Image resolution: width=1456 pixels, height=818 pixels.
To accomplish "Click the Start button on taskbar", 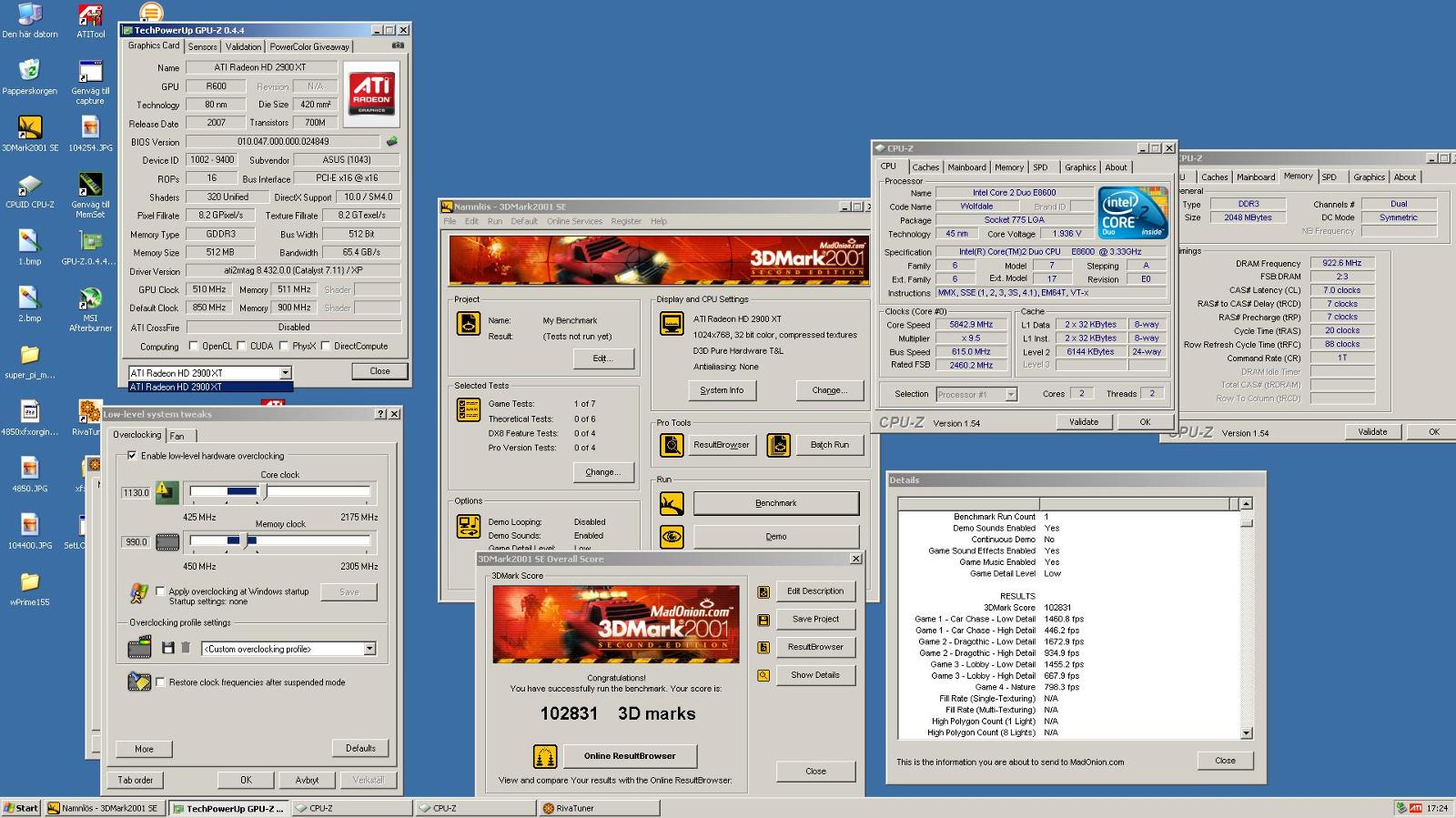I will (x=21, y=808).
